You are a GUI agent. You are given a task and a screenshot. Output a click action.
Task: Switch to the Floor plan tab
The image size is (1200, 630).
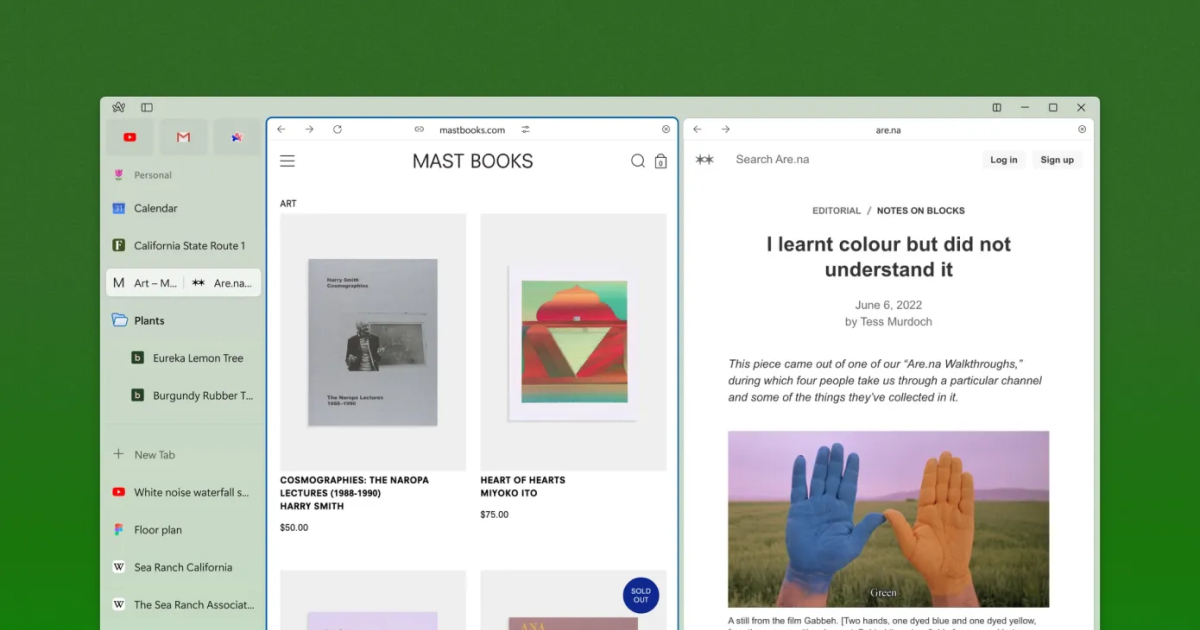click(x=183, y=530)
